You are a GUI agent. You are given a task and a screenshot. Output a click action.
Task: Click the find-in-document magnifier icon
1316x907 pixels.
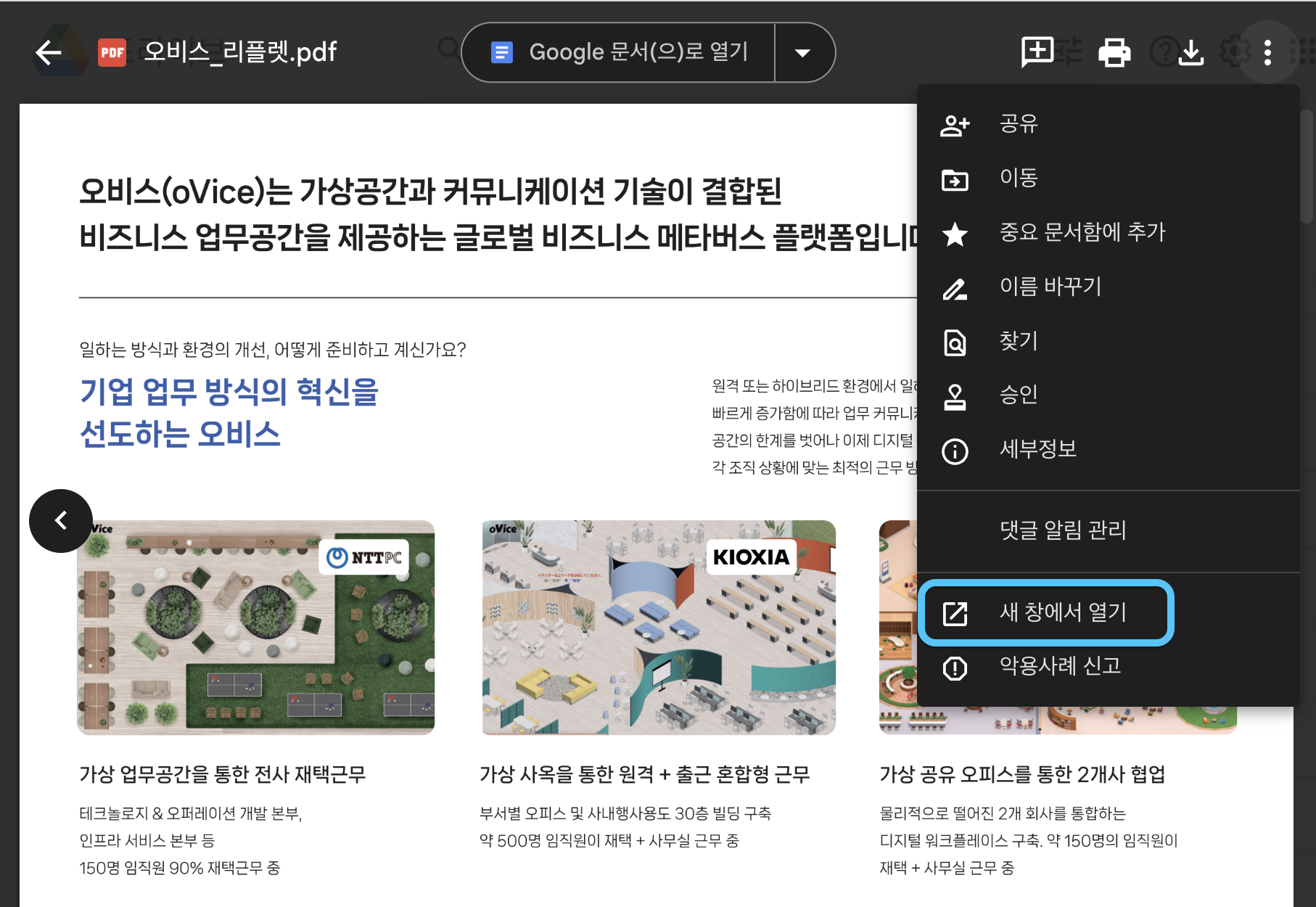coord(955,342)
